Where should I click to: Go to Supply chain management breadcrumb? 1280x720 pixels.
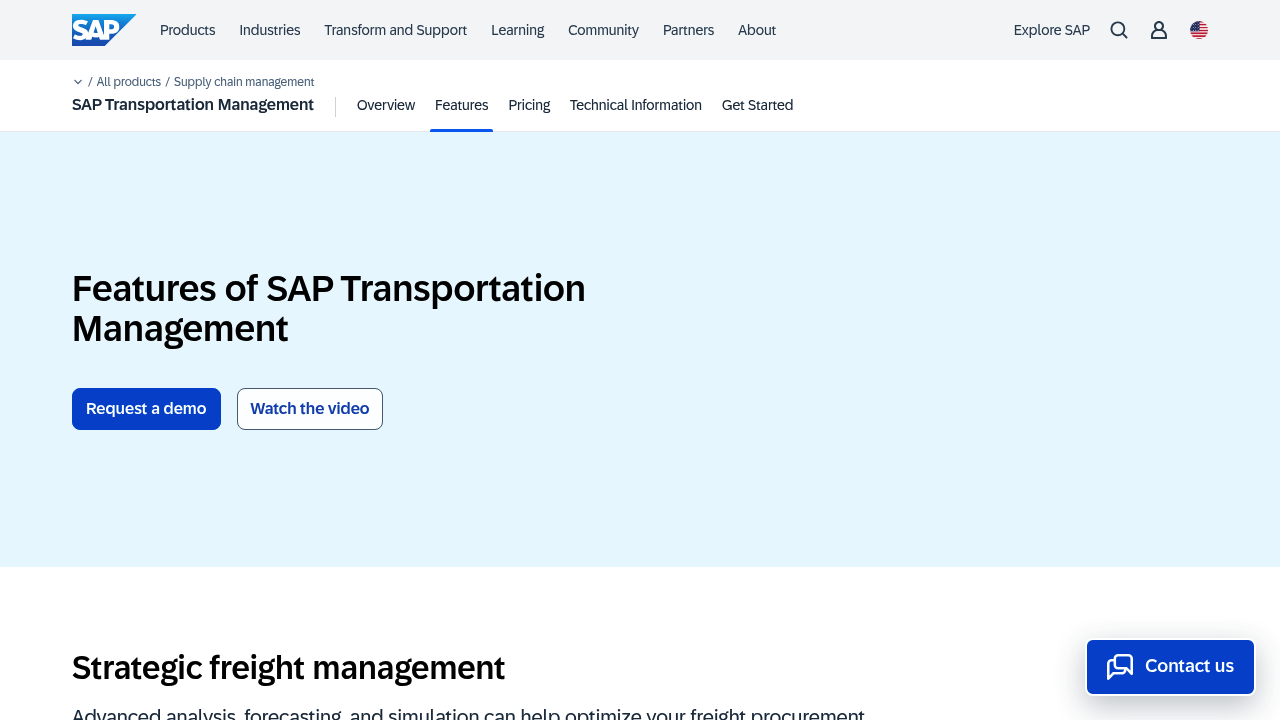point(244,82)
